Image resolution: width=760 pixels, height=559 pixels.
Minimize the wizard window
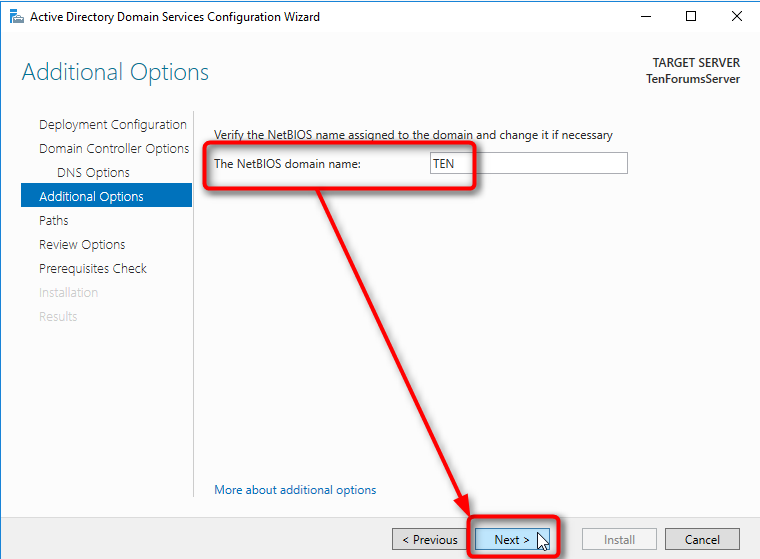point(646,16)
